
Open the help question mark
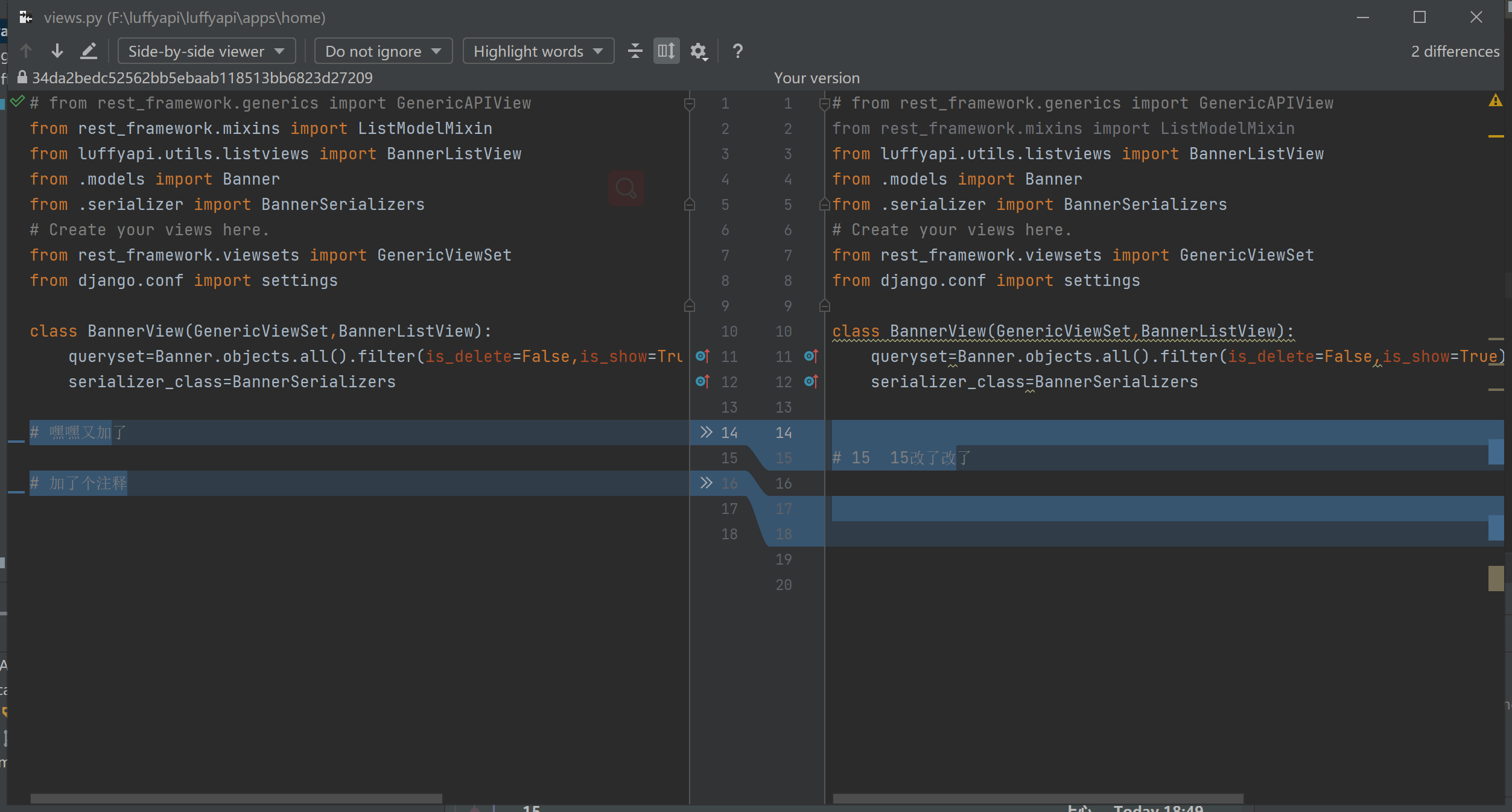coord(737,51)
